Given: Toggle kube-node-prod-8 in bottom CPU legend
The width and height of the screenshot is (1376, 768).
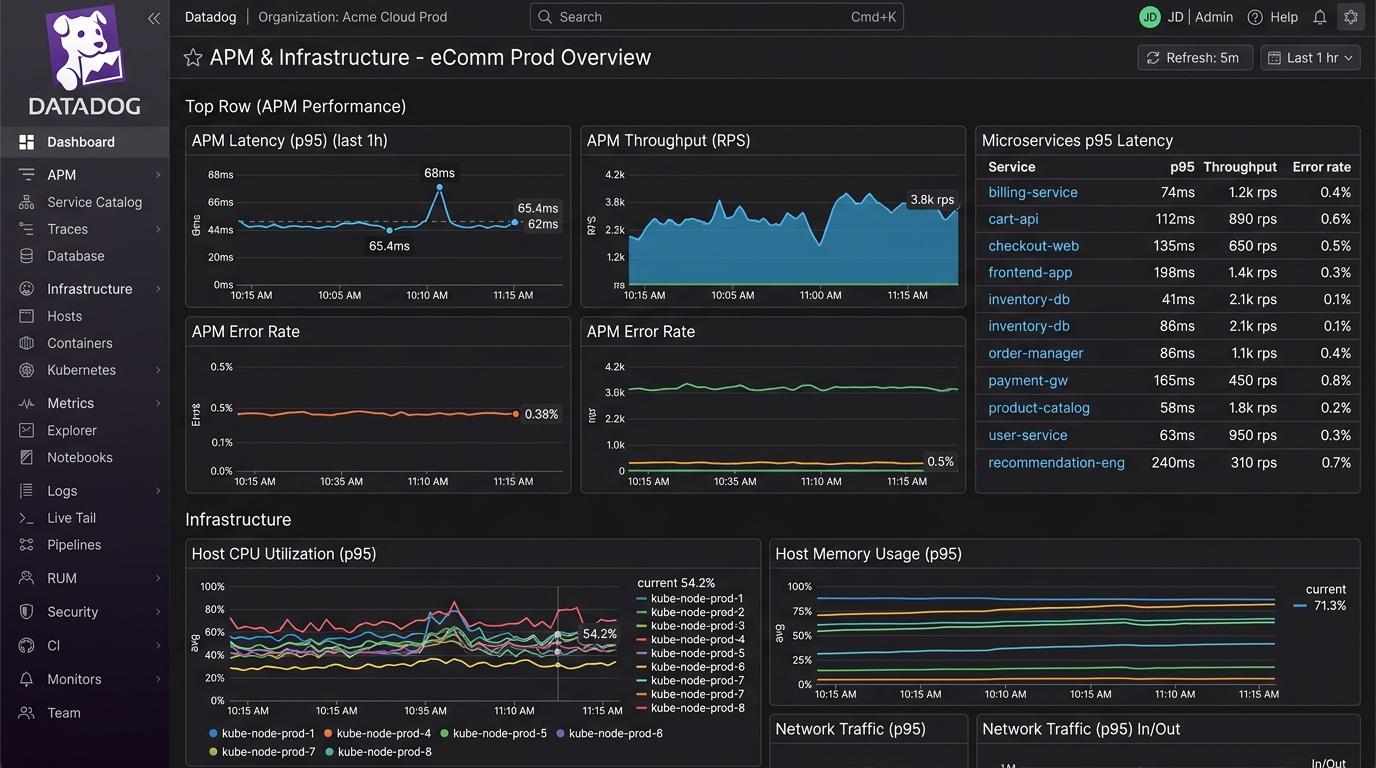Looking at the screenshot, I should 378,751.
